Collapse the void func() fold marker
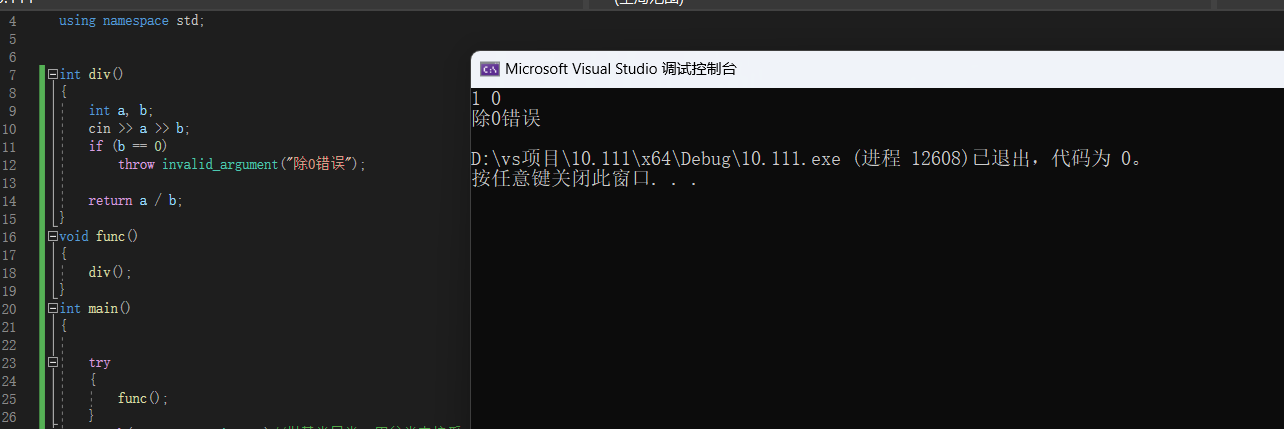 (53, 236)
